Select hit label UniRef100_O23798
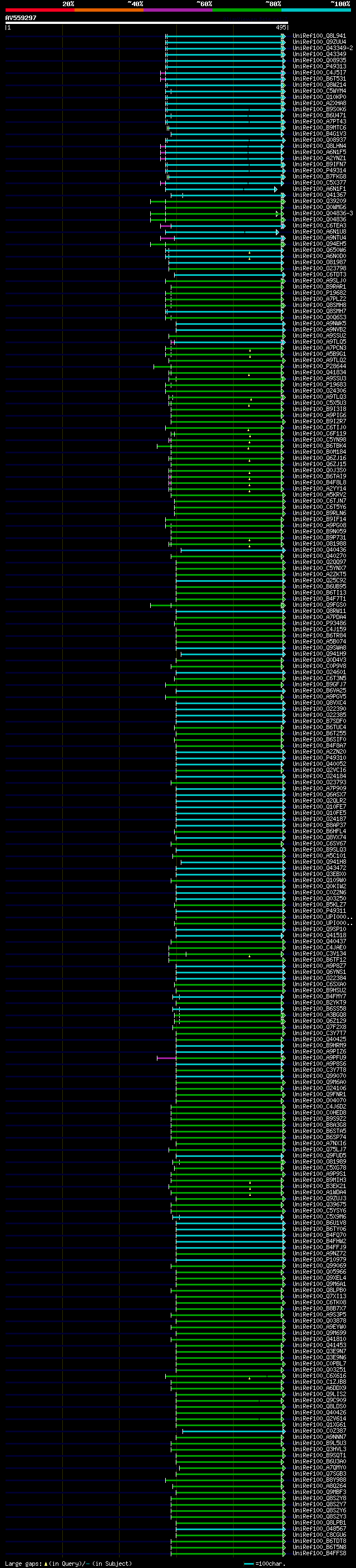 [319, 269]
